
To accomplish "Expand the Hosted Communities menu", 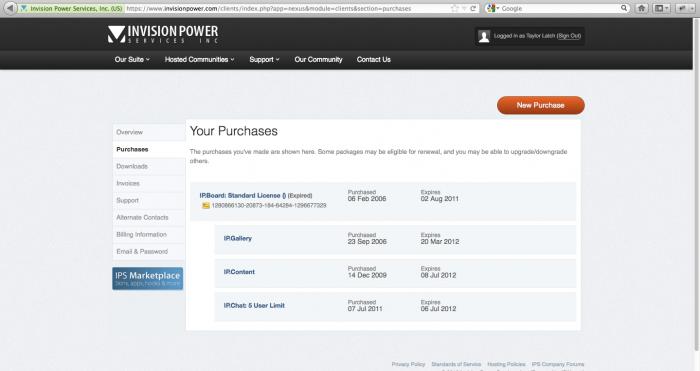I will tap(200, 59).
